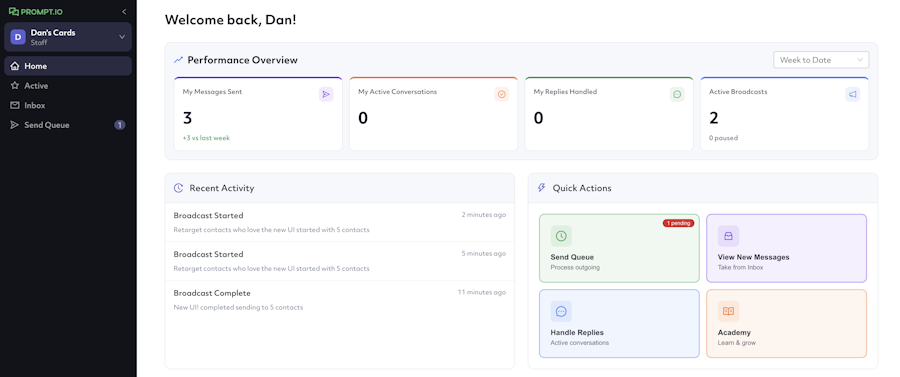Click the '+3 vs last week' text
The height and width of the screenshot is (377, 900).
click(x=207, y=138)
